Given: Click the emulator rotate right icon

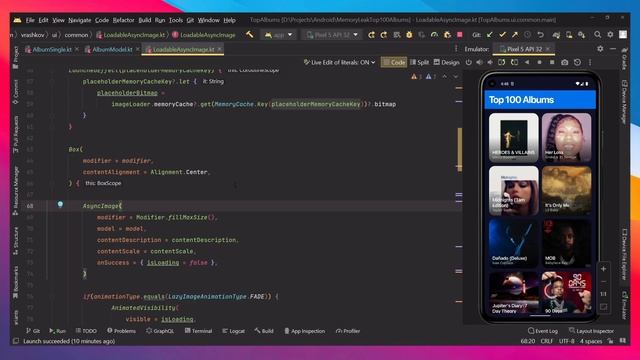Looking at the screenshot, I should pos(514,62).
